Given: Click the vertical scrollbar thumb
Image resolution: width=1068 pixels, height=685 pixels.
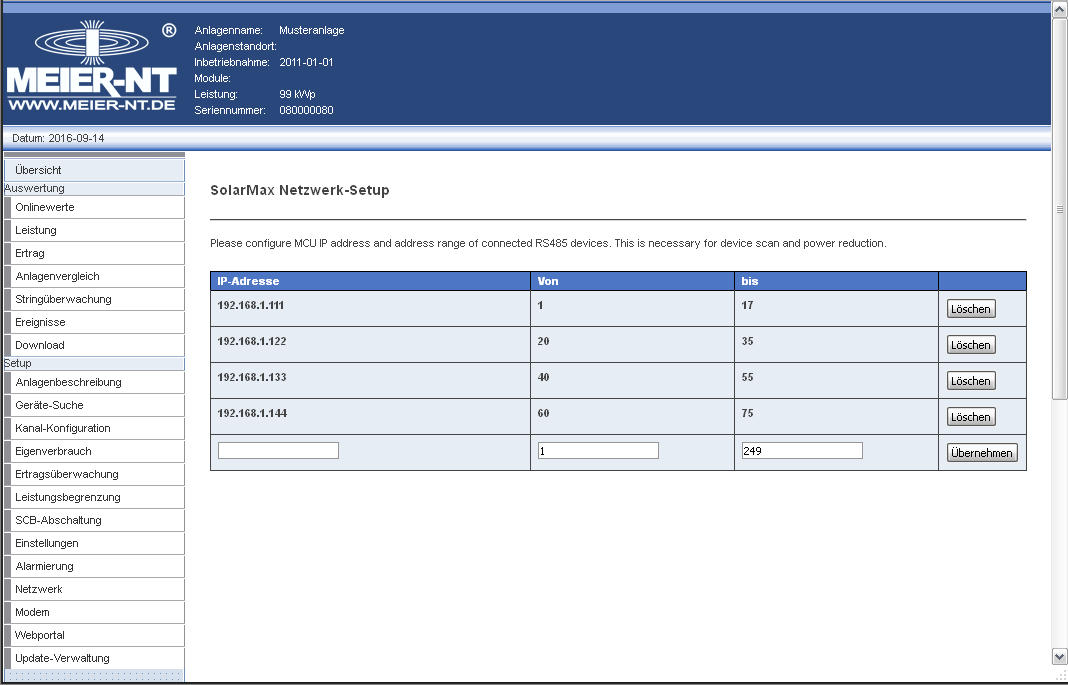Looking at the screenshot, I should click(1059, 208).
